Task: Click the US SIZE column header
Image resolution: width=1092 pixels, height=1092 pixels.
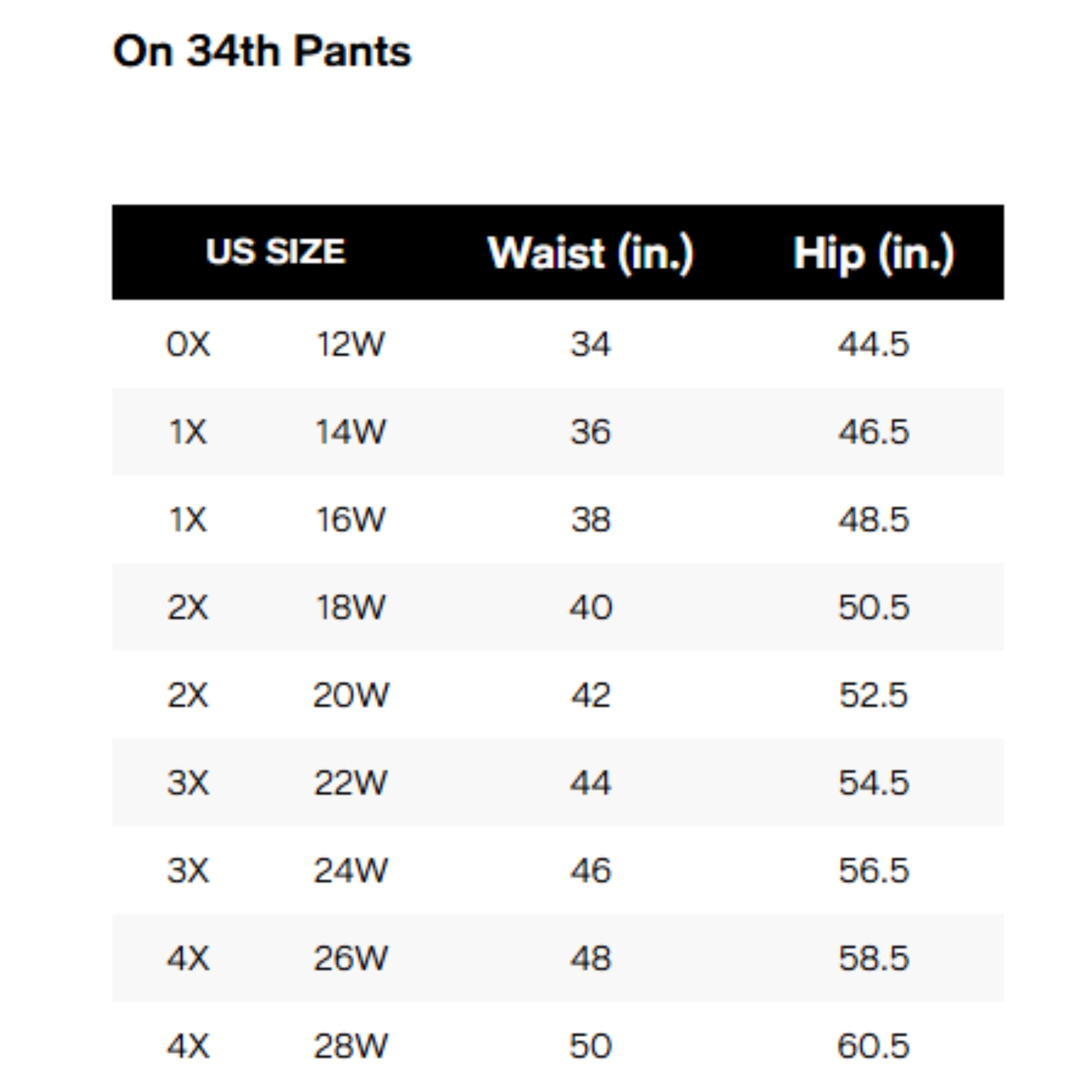Action: click(275, 252)
